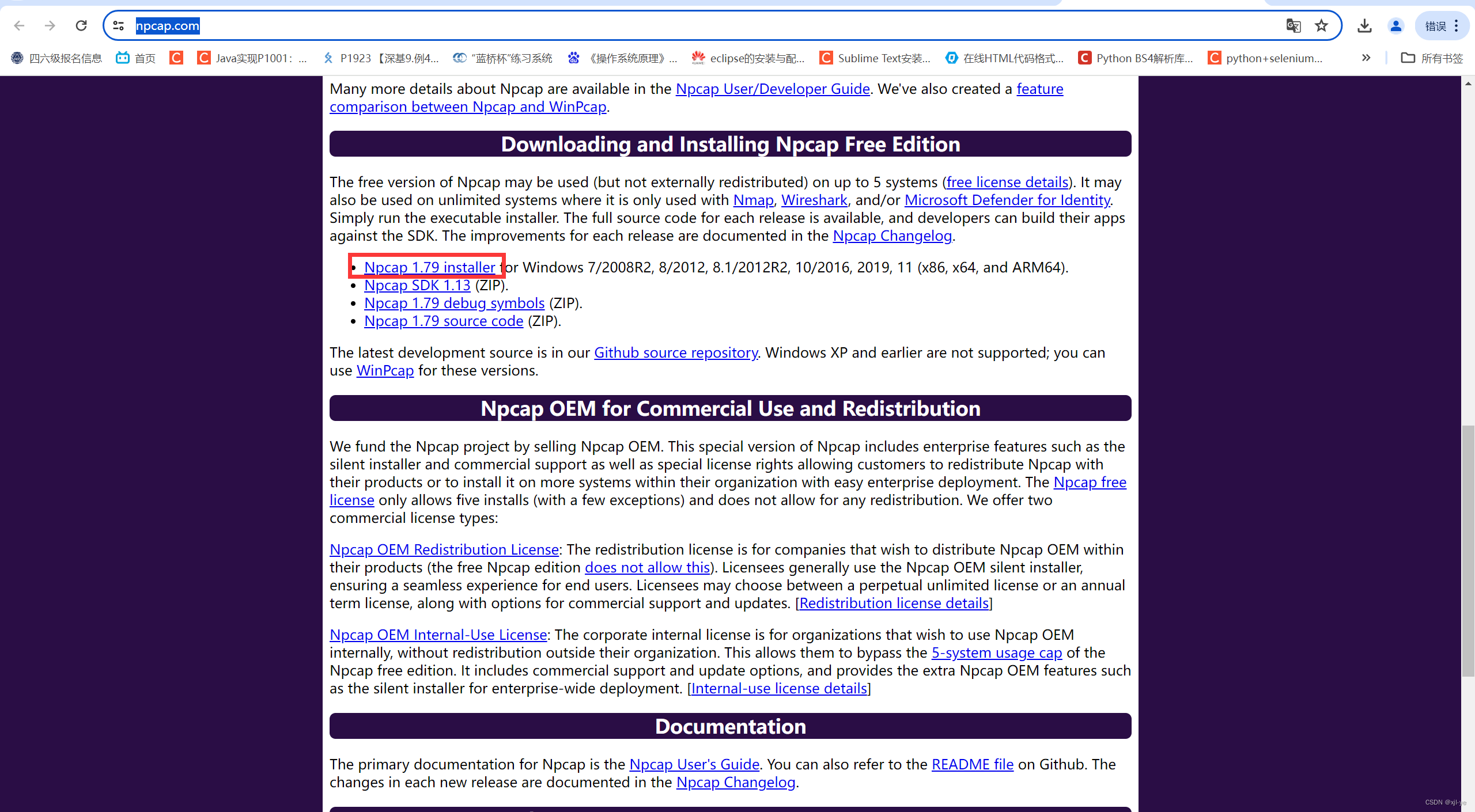Open the Python BS4解析库 bookmark

coord(1136,58)
